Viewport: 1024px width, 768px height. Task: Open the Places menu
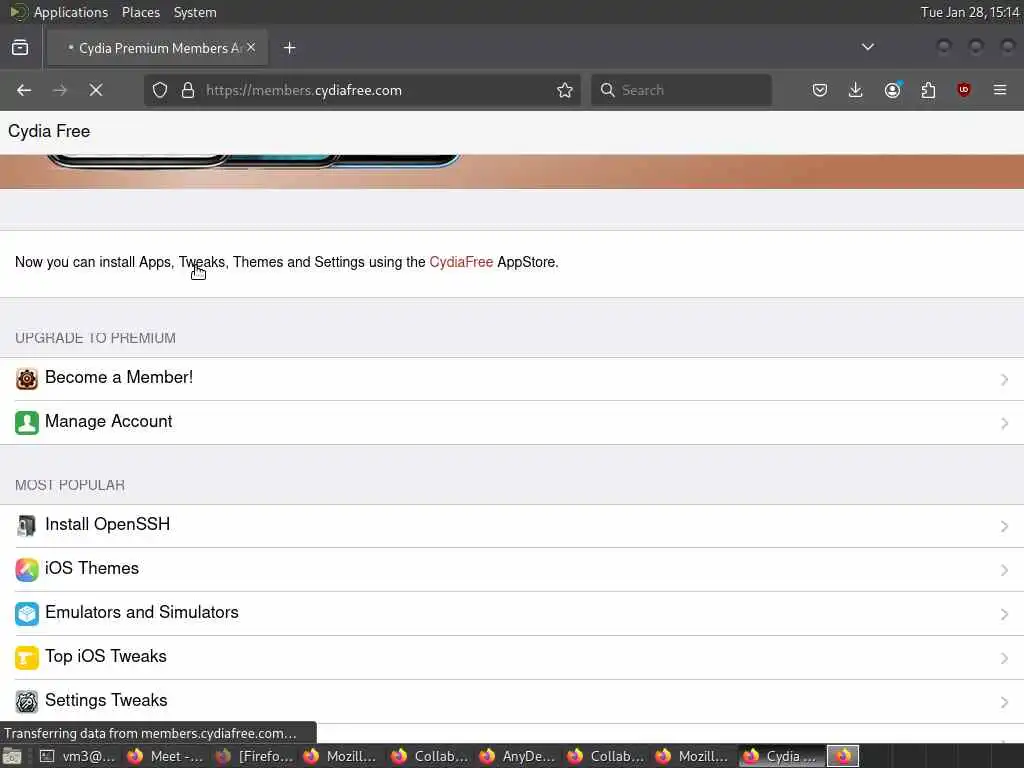[140, 12]
